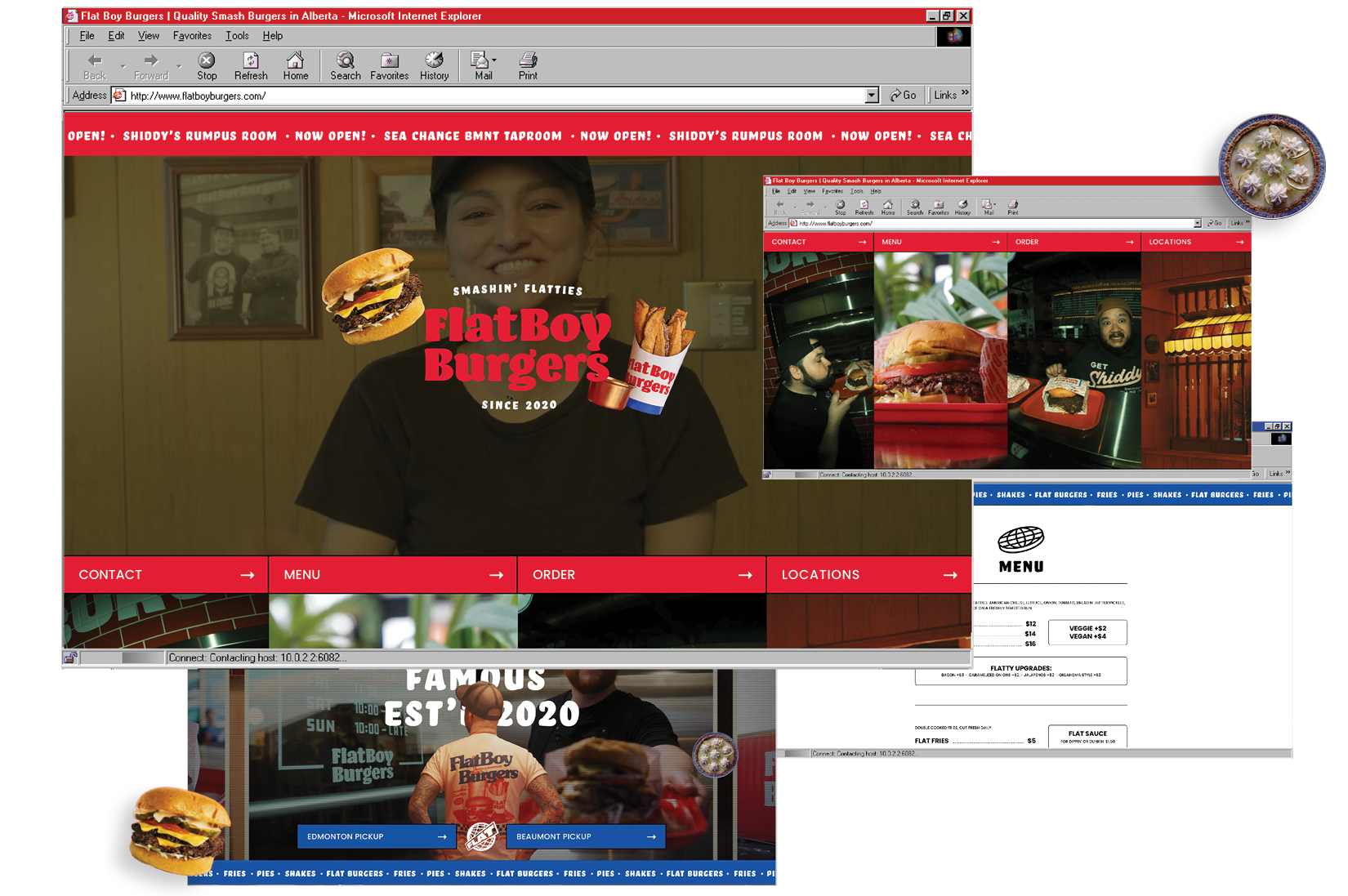Click the Refresh icon in small browser window
This screenshot has width=1348, height=896.
(x=864, y=207)
